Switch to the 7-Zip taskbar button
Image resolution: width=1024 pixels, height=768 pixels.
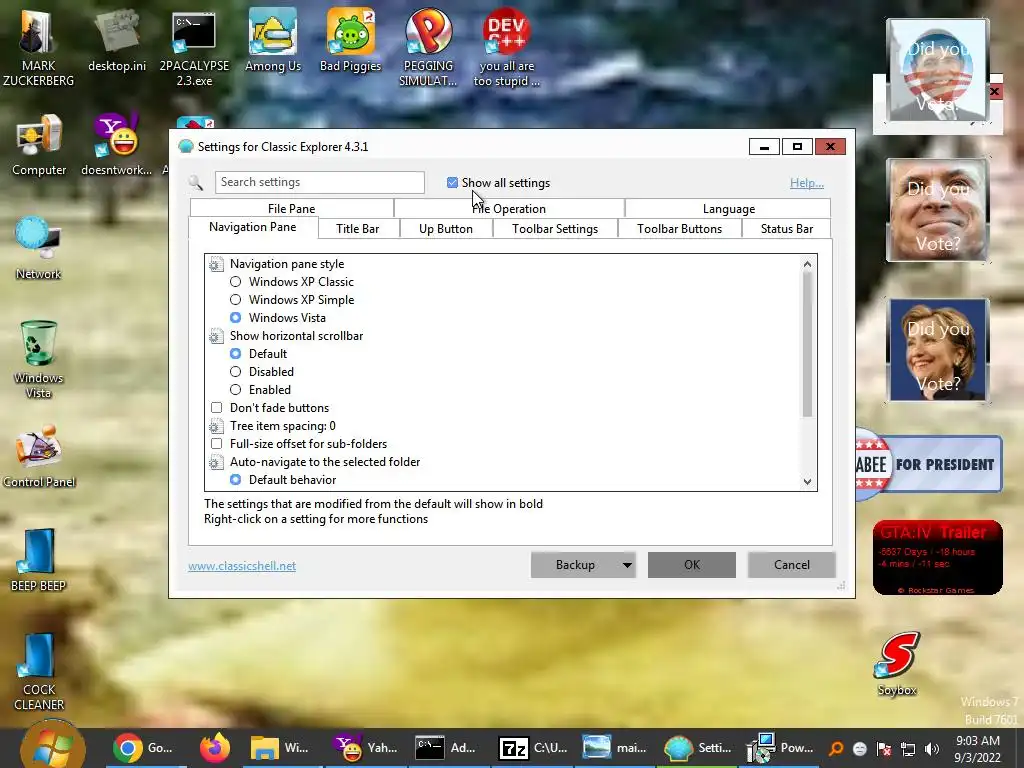[x=532, y=748]
